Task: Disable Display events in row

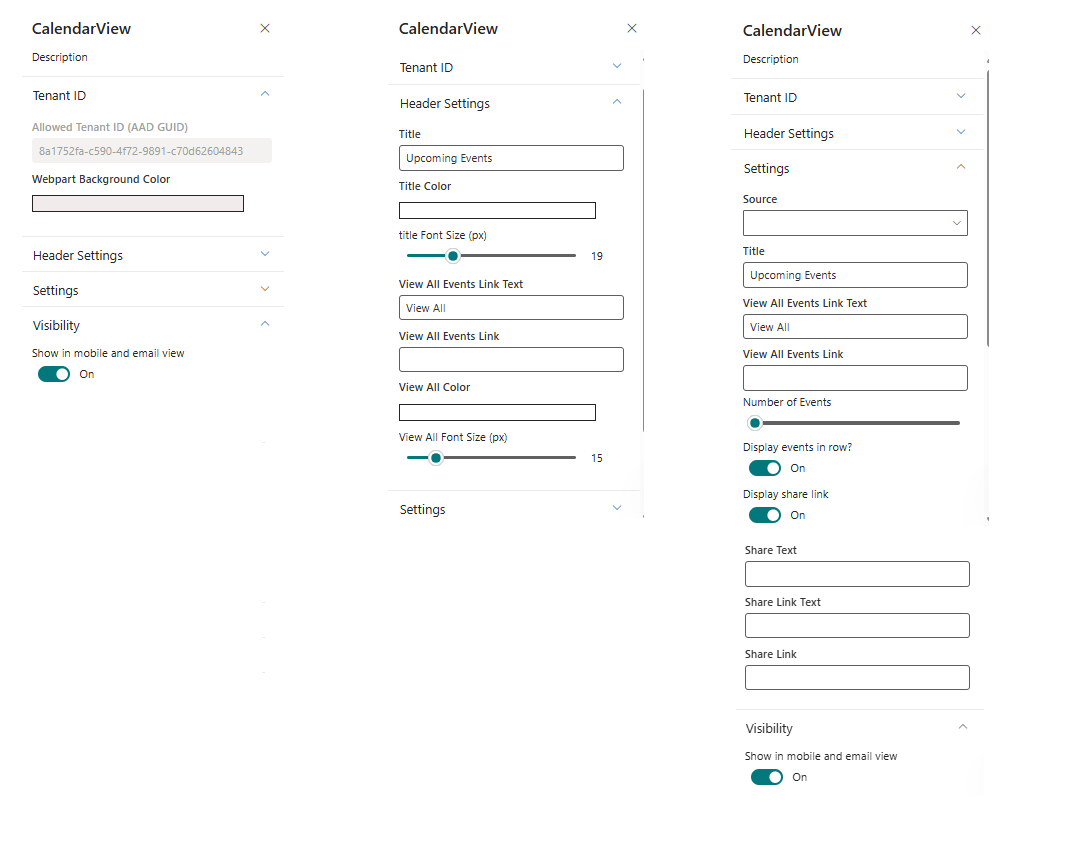Action: point(765,468)
